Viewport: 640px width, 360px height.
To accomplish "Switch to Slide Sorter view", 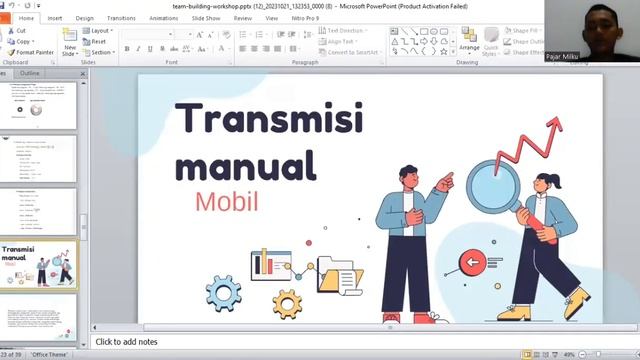I will (x=537, y=355).
